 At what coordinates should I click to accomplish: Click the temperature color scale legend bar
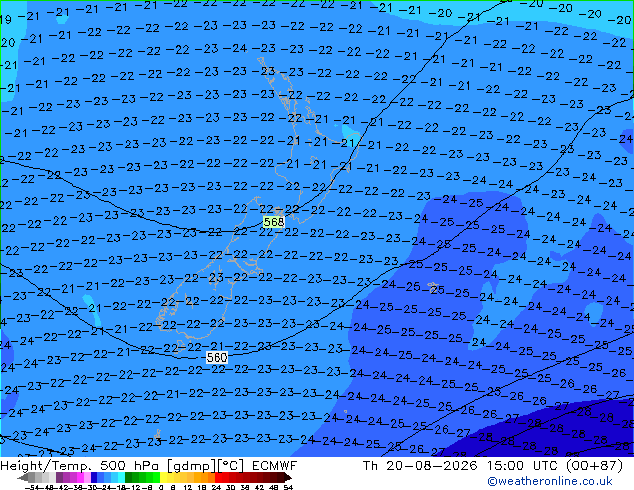click(154, 478)
